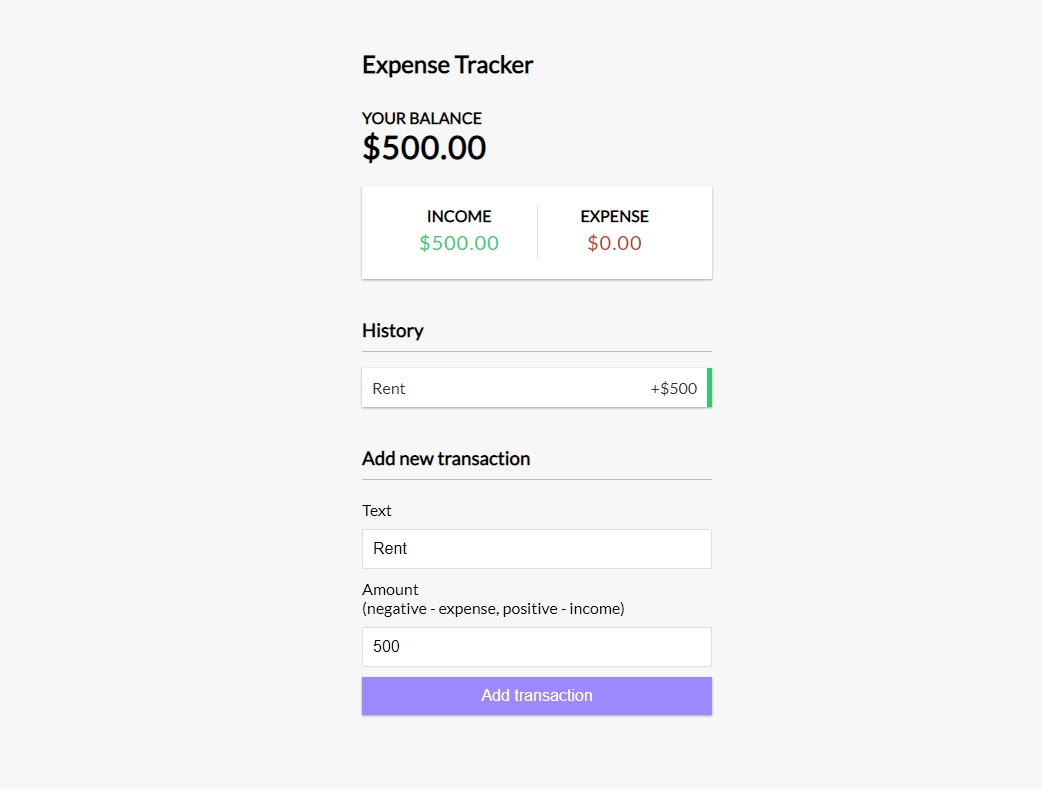The image size is (1042, 795).
Task: Click the EXPENSE column header
Action: (x=614, y=216)
